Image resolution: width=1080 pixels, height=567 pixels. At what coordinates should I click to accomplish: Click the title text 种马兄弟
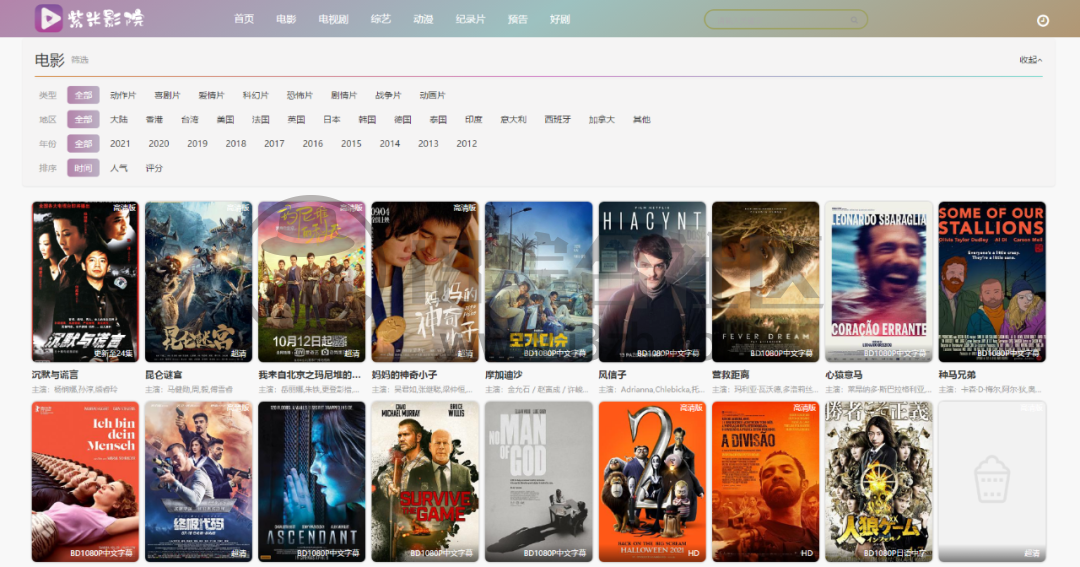click(957, 375)
